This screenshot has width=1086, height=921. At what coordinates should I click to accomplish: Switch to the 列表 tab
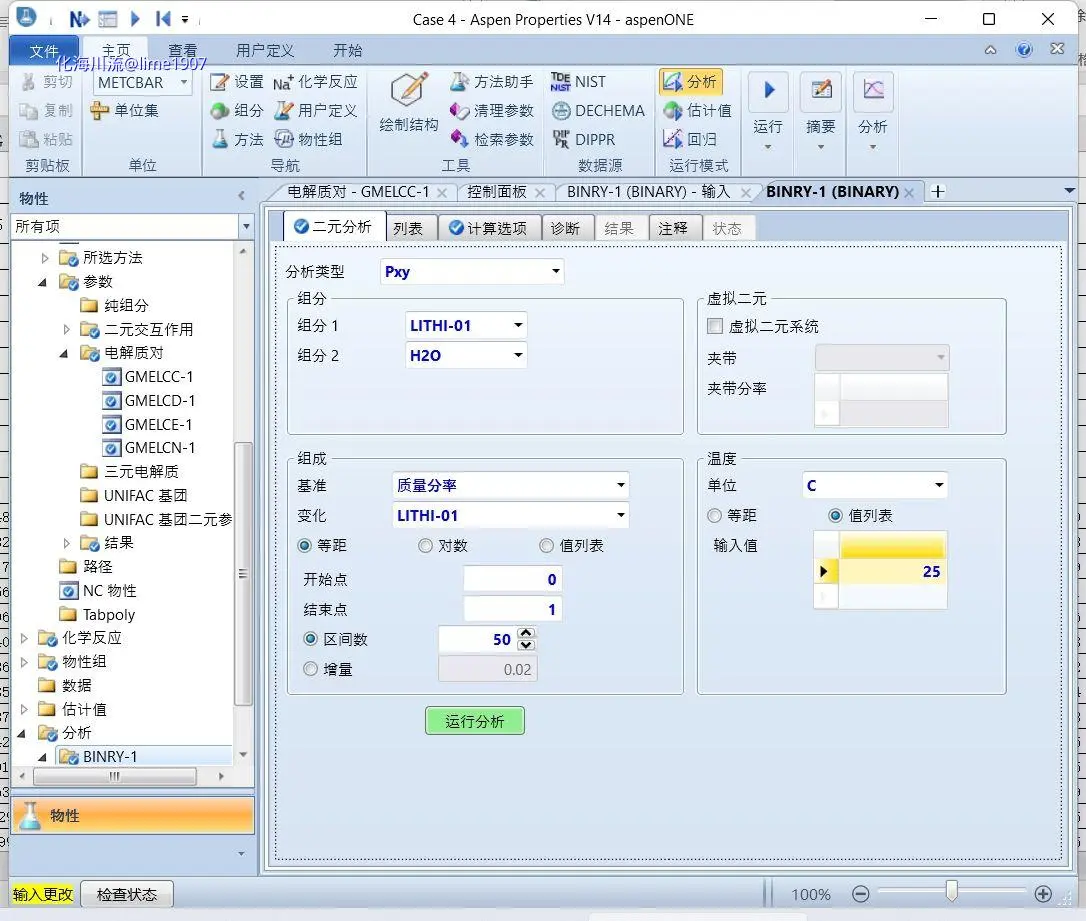click(x=408, y=229)
